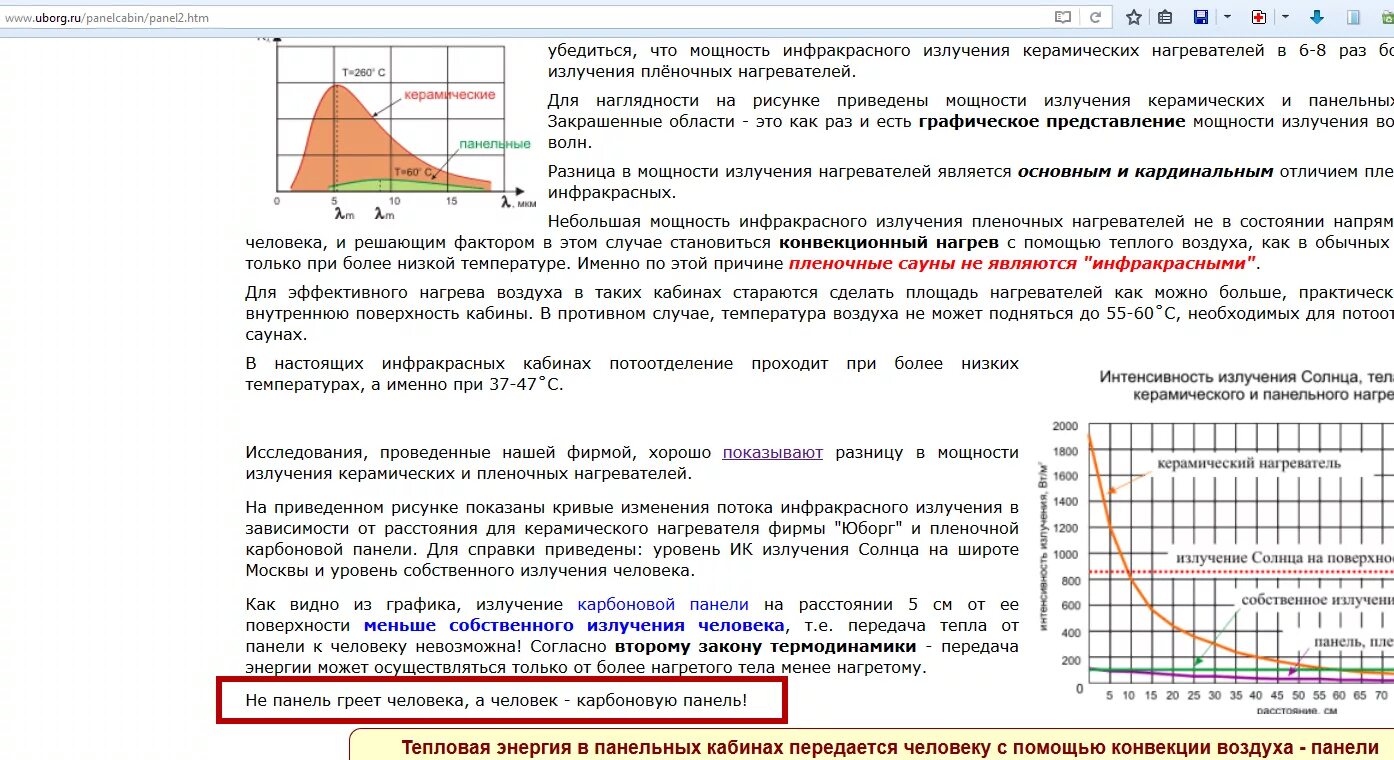Image resolution: width=1394 pixels, height=760 pixels.
Task: Bookmark this page with the star icon
Action: pyautogui.click(x=1133, y=17)
